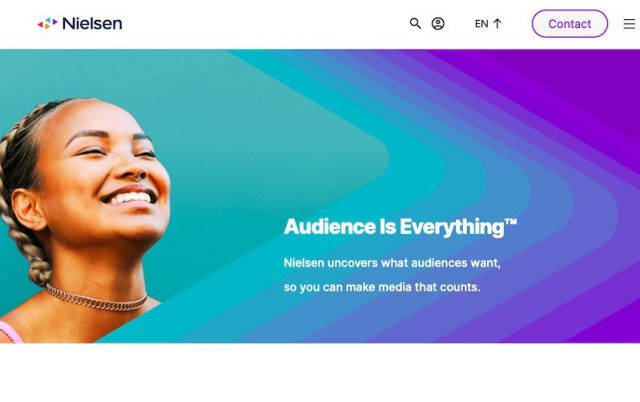
Task: Open the user account profile icon
Action: 438,24
